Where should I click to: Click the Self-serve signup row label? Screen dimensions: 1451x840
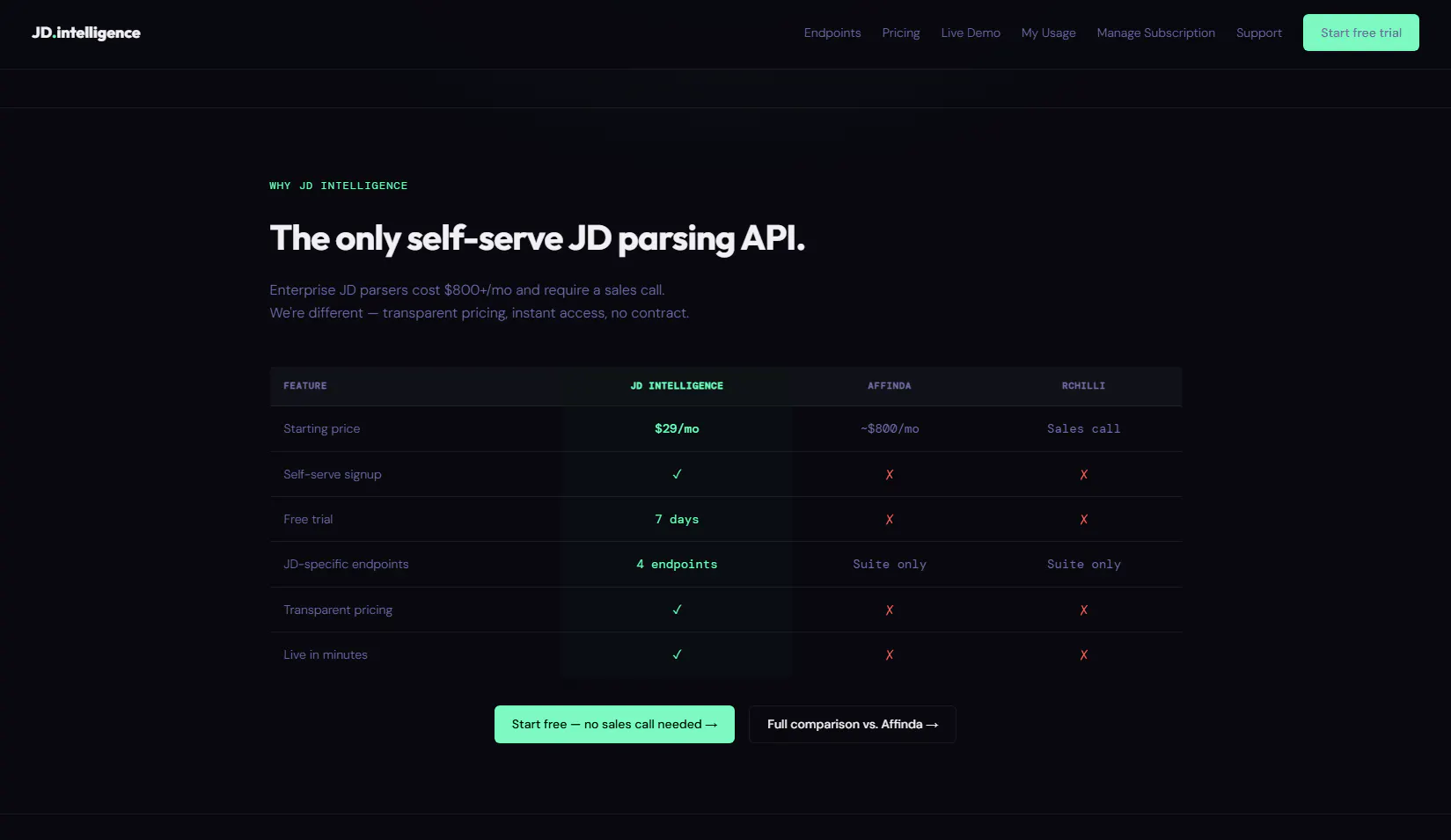(x=333, y=474)
